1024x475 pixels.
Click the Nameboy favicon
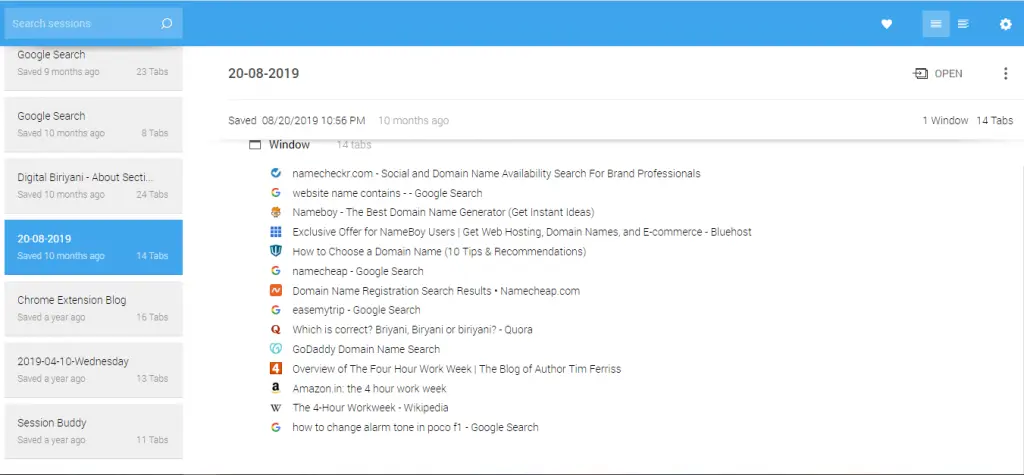tap(276, 212)
